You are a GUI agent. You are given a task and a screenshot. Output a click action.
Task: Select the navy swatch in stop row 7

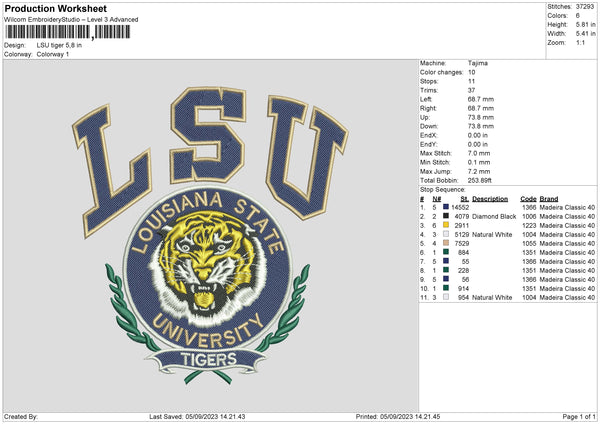446,261
